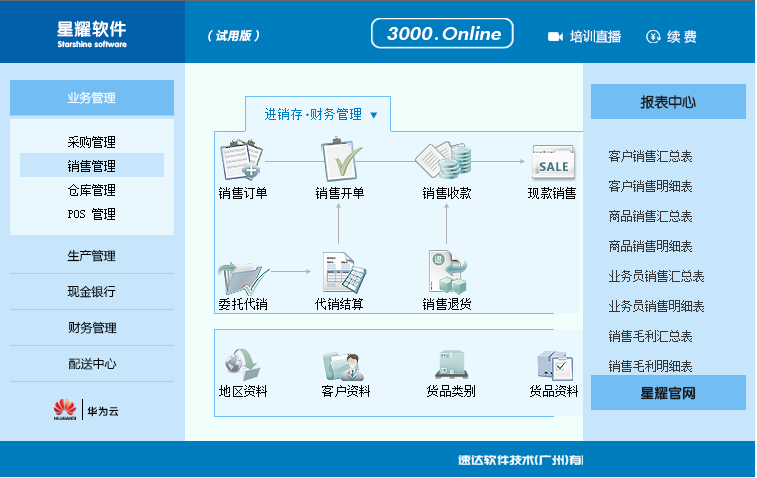
Task: Open the 报表中心 header button
Action: pyautogui.click(x=668, y=101)
